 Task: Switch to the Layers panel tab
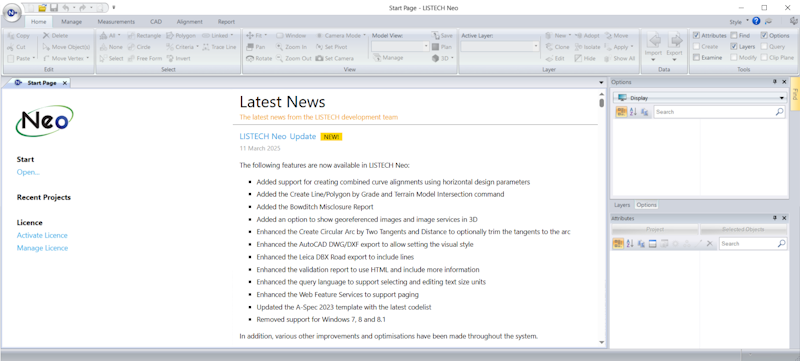(x=622, y=205)
